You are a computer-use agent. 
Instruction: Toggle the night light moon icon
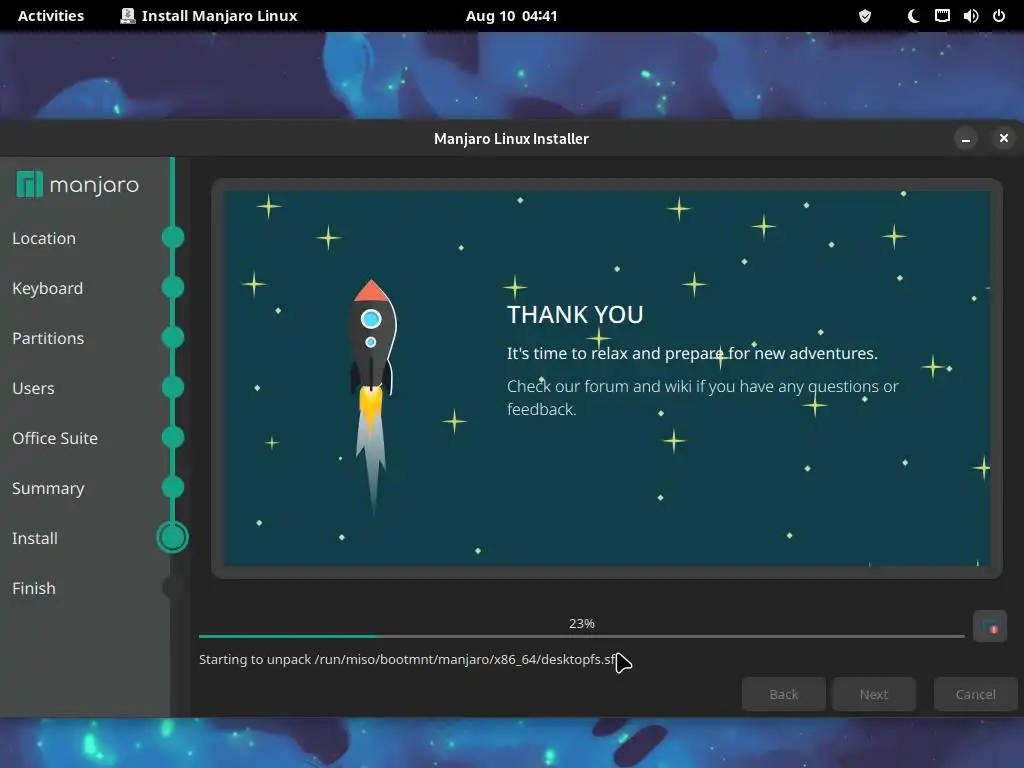(x=913, y=16)
